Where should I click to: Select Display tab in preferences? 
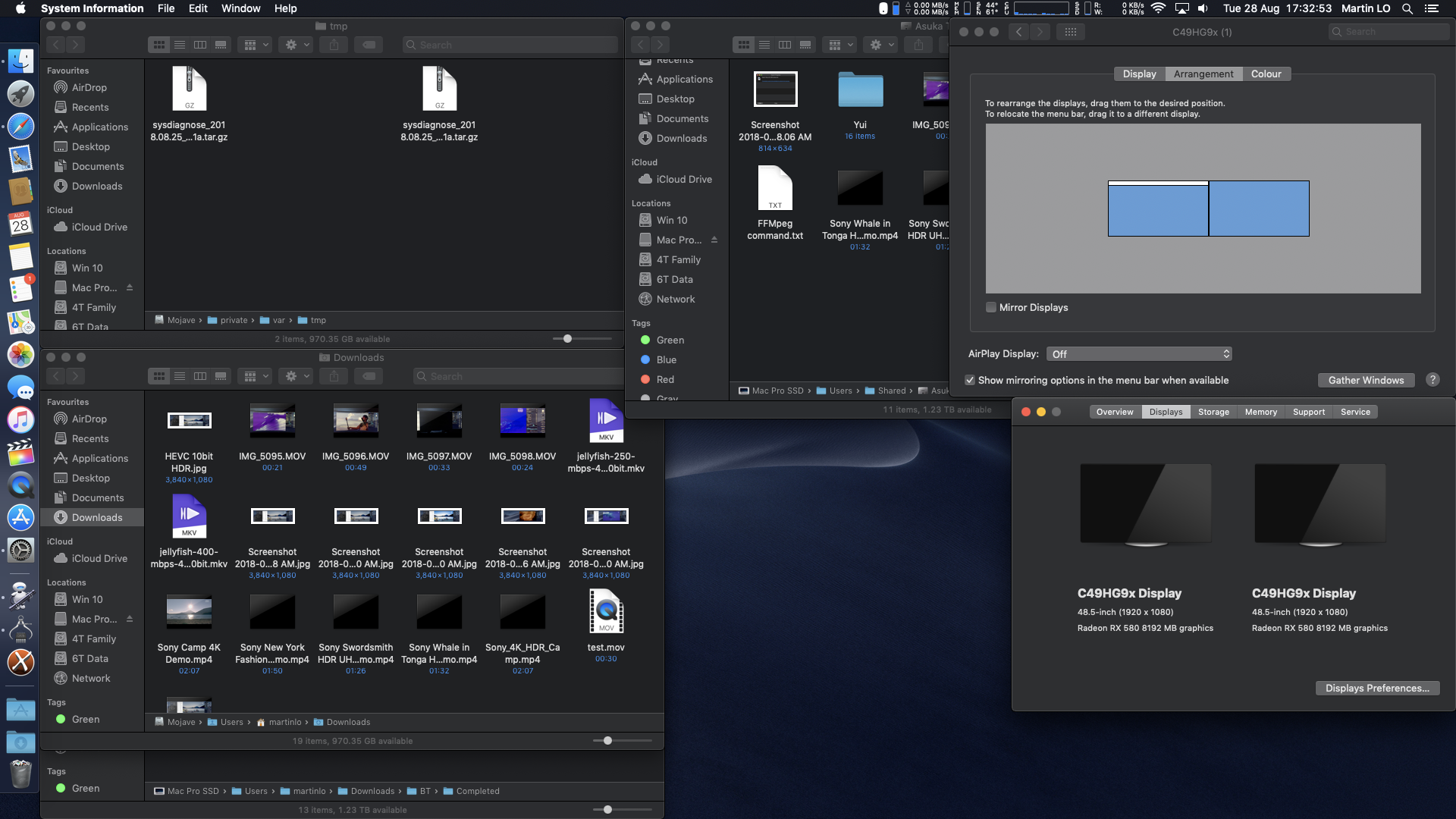pyautogui.click(x=1139, y=74)
